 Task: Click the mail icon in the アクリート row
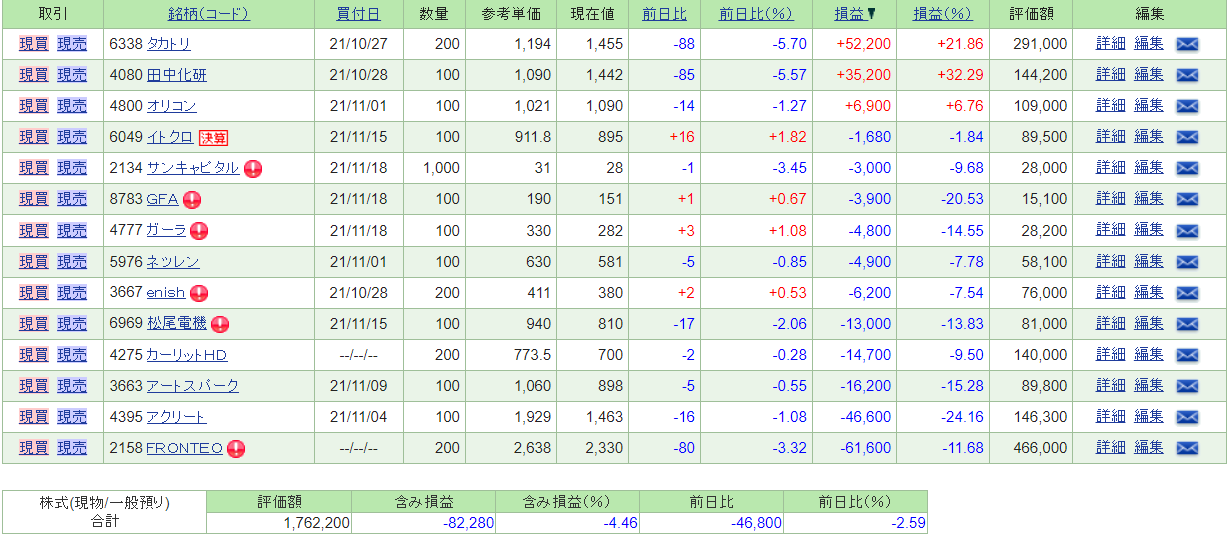point(1186,417)
